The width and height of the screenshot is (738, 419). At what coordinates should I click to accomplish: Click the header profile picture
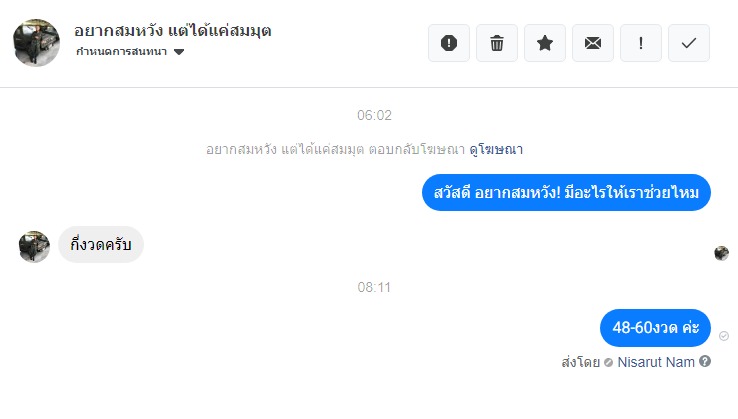coord(36,43)
